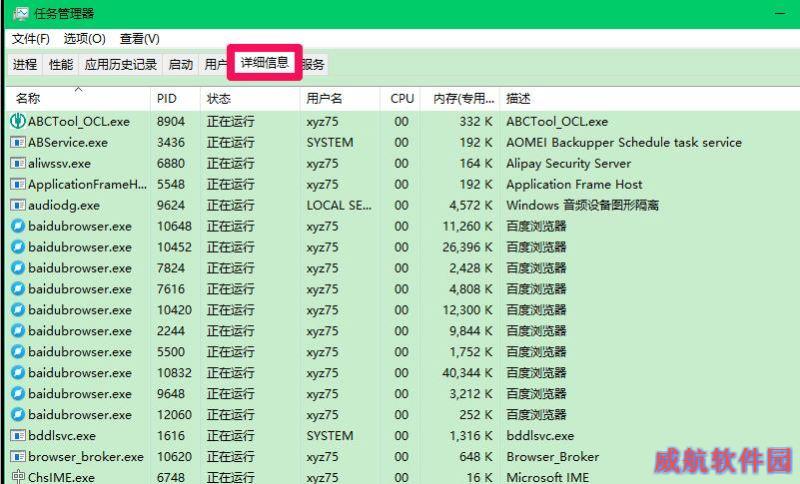This screenshot has height=484, width=800.
Task: Sort by the CPU column header
Action: click(402, 98)
